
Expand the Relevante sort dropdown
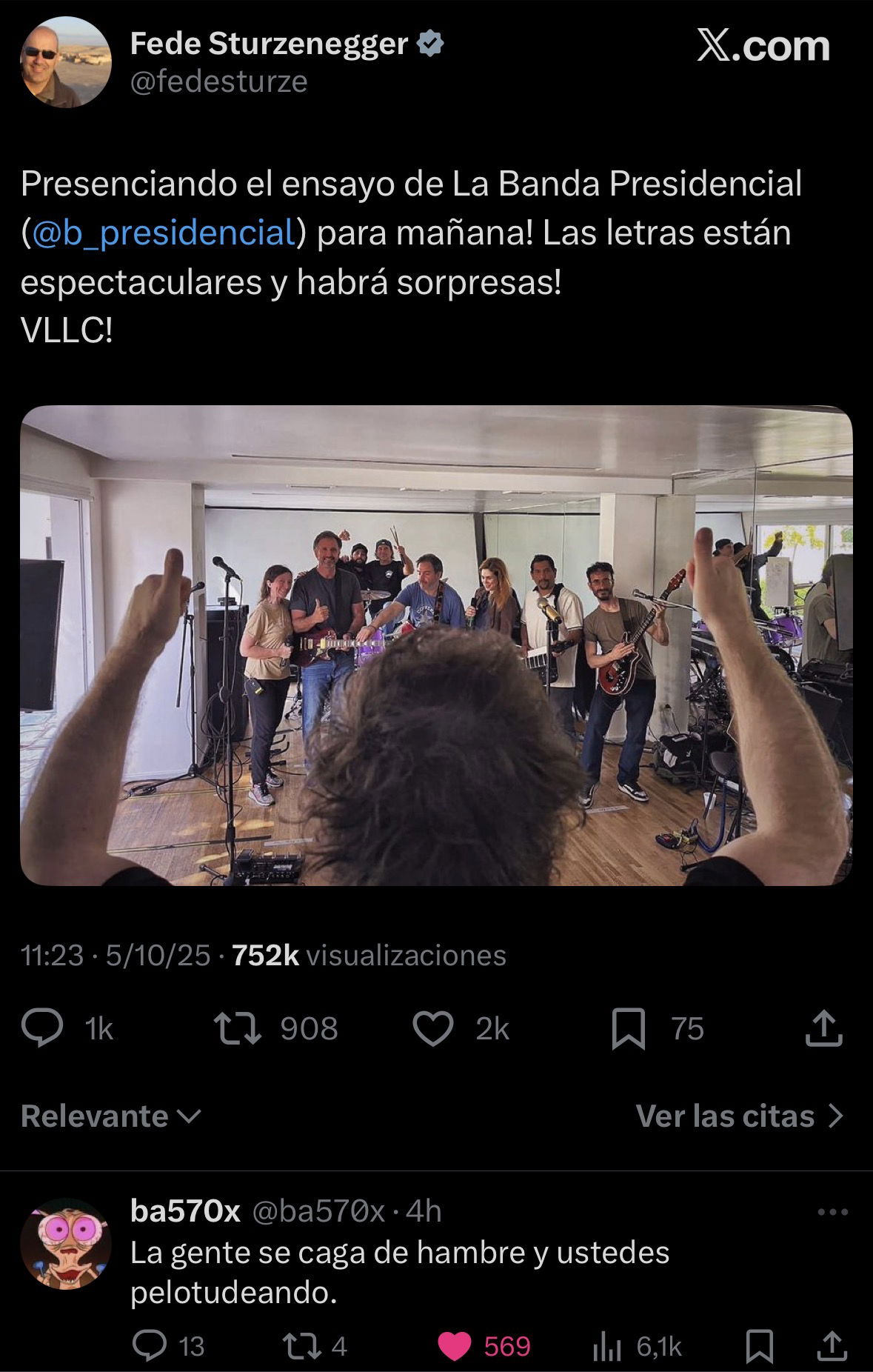point(111,1116)
